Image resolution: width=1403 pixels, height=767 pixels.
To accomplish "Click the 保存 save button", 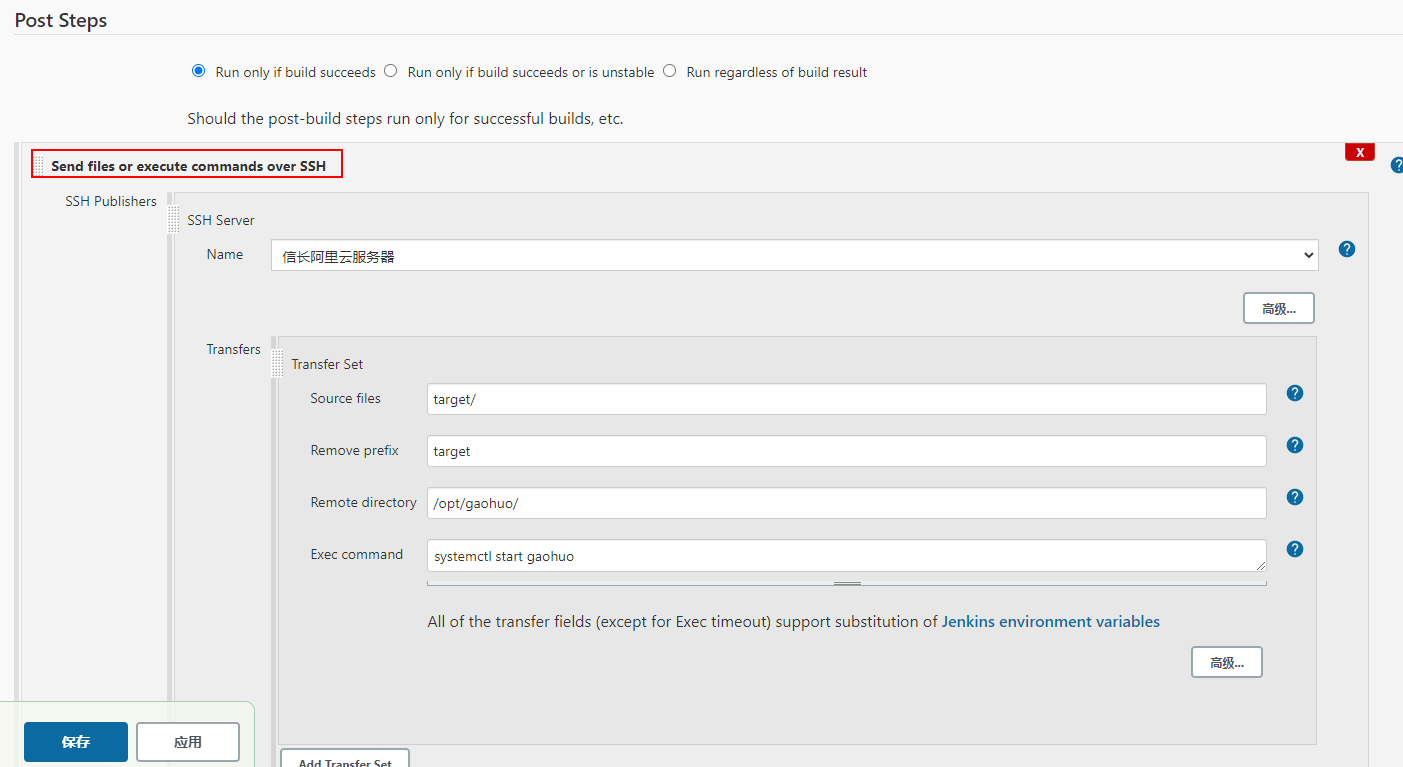I will pyautogui.click(x=76, y=742).
